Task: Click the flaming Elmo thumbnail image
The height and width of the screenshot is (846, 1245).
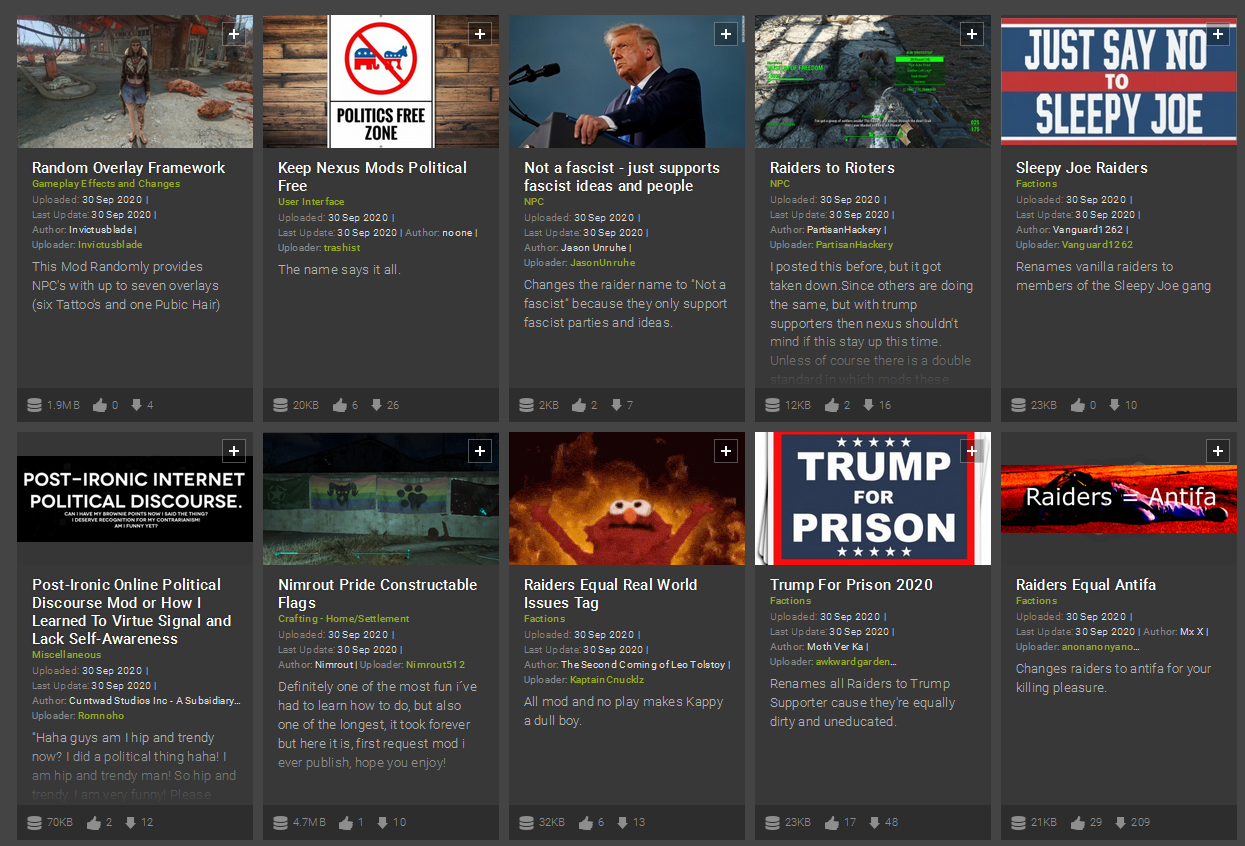Action: point(627,498)
